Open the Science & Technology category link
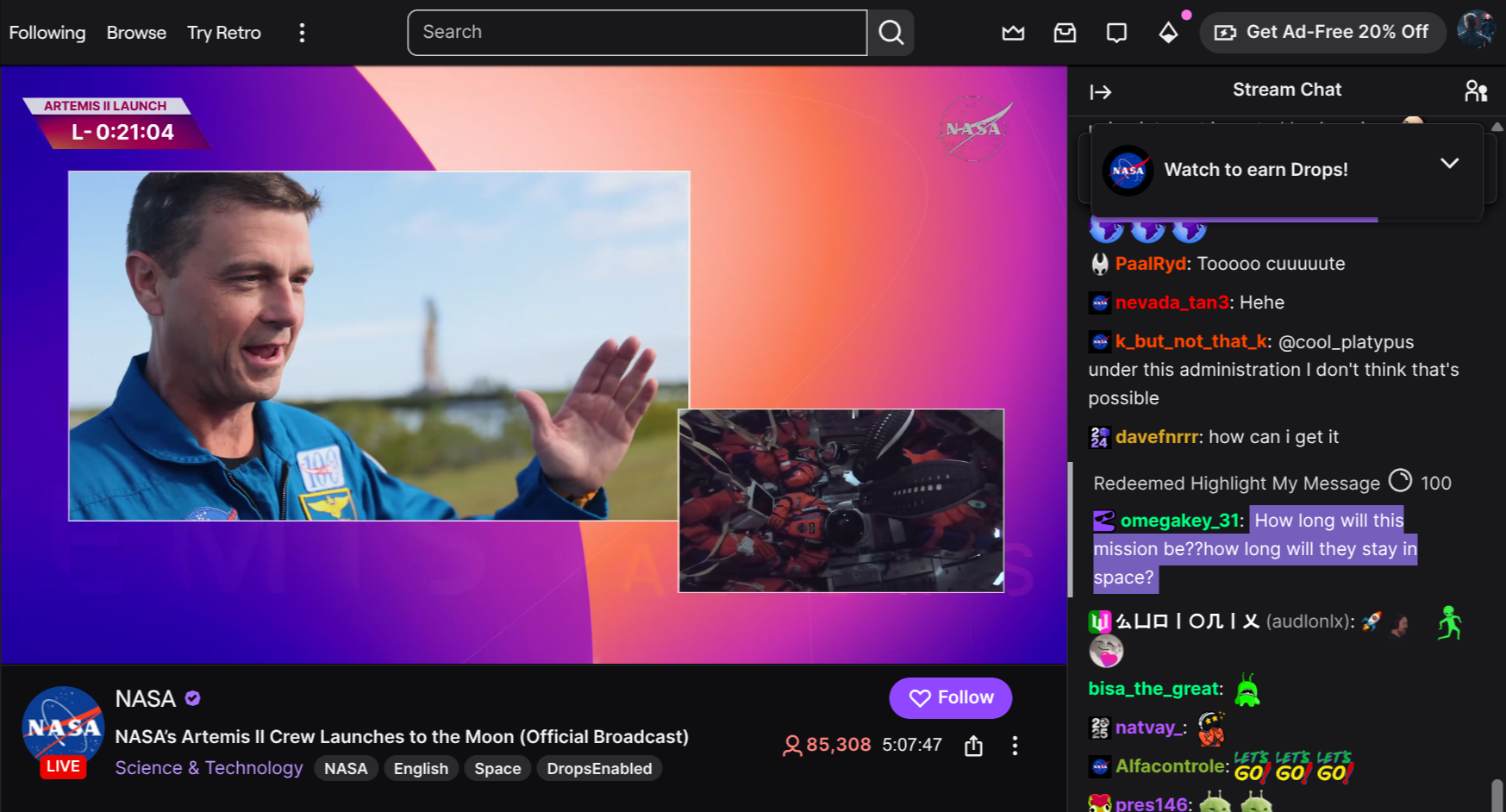 pyautogui.click(x=209, y=767)
